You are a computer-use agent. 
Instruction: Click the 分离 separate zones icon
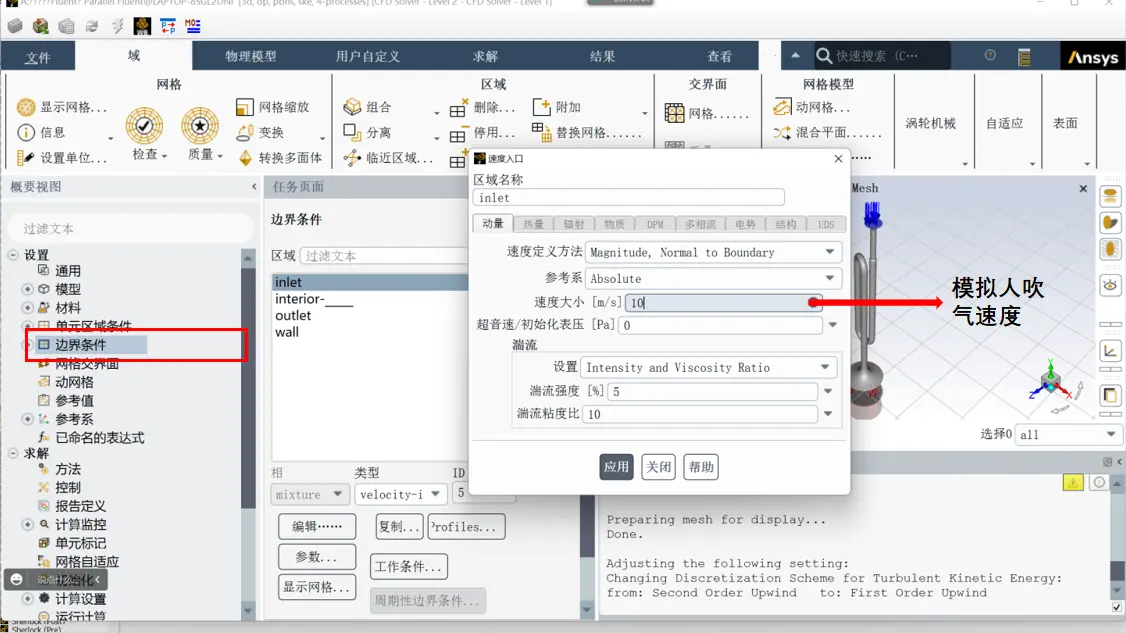351,132
